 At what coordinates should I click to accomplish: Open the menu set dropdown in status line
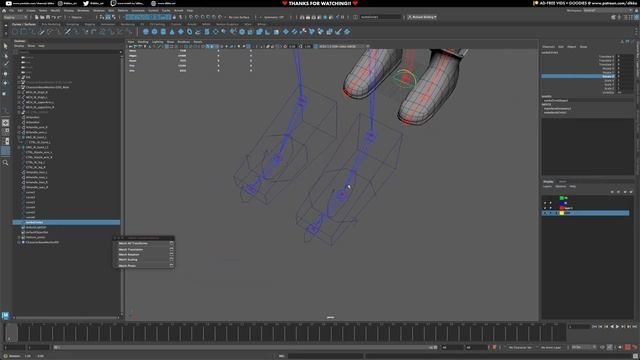click(15, 17)
